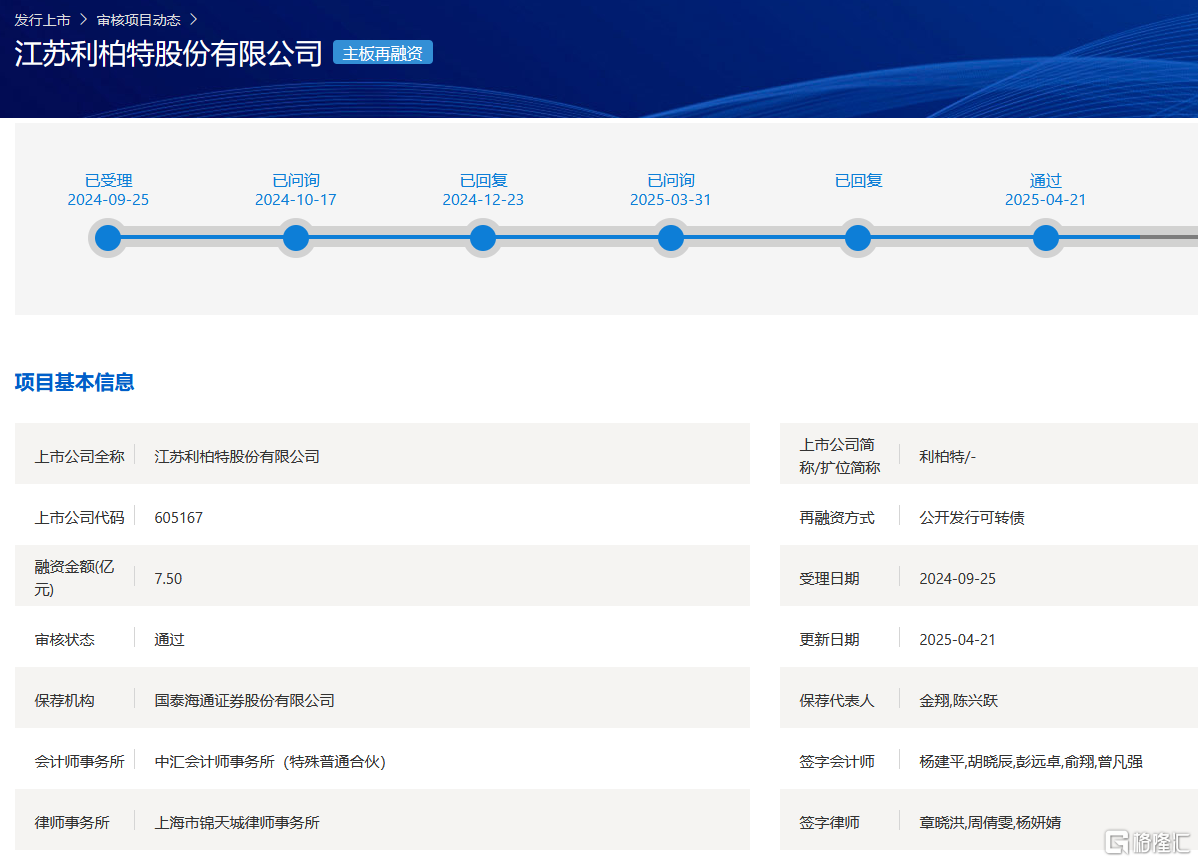1198x862 pixels.
Task: Select the 通过 2025-04-21 timeline node
Action: point(1046,238)
